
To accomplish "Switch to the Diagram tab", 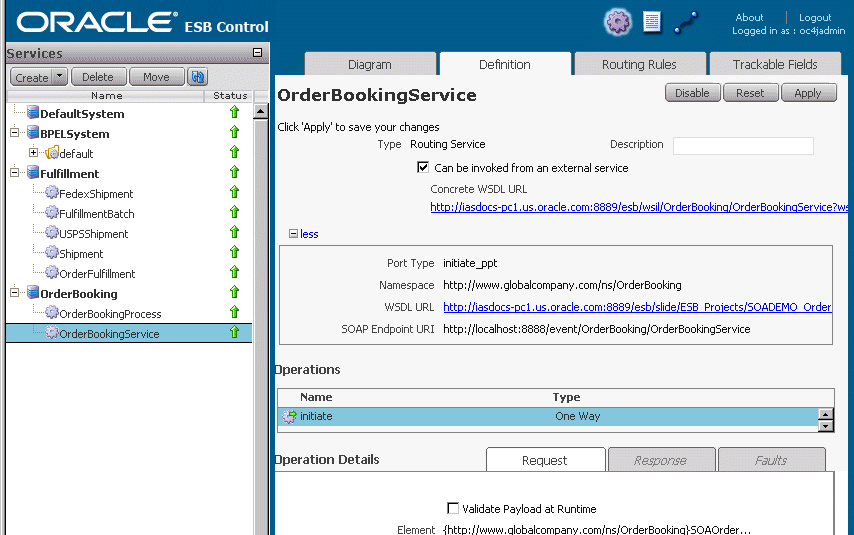I will [x=370, y=64].
